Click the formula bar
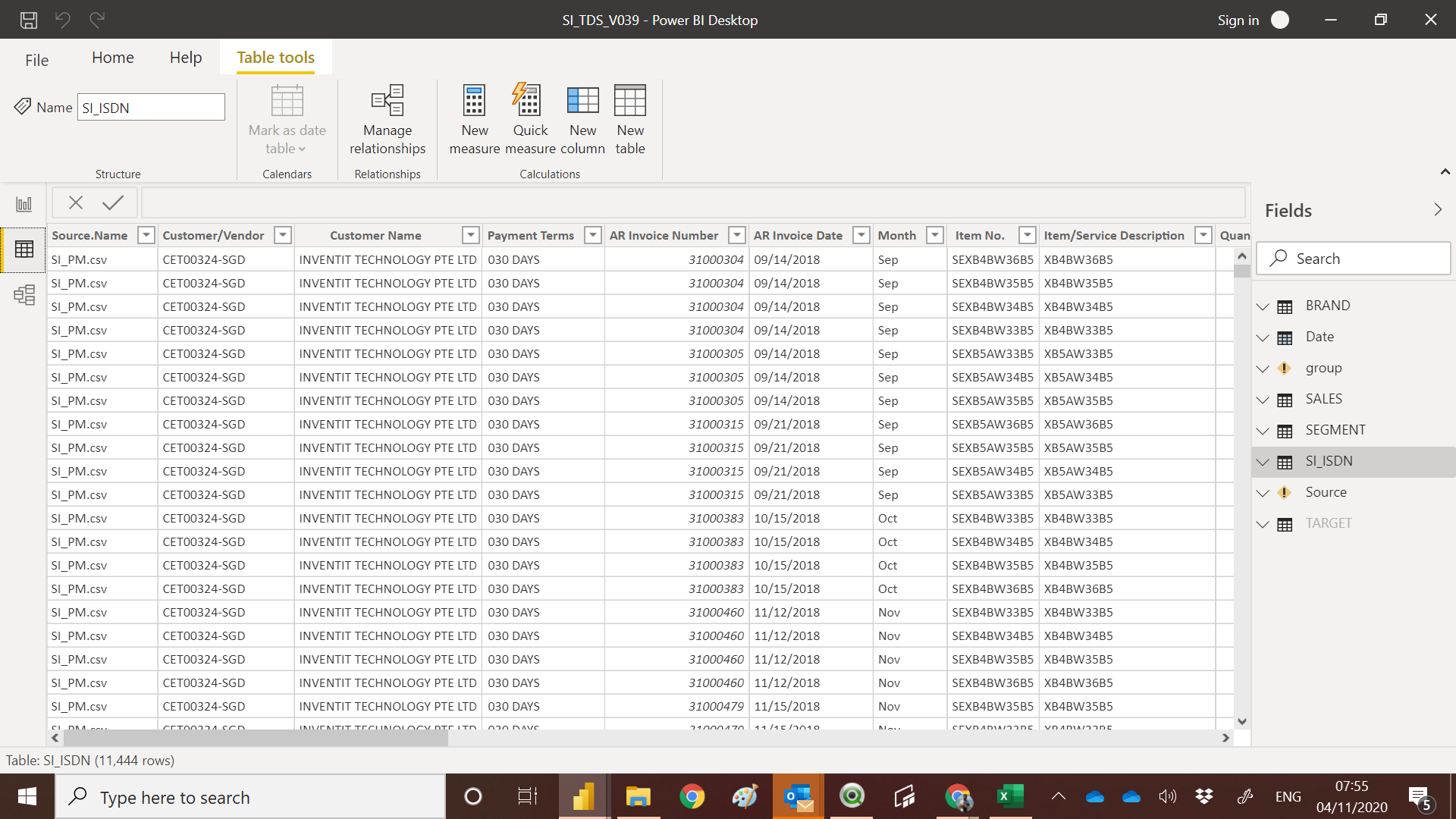1456x819 pixels. [693, 202]
